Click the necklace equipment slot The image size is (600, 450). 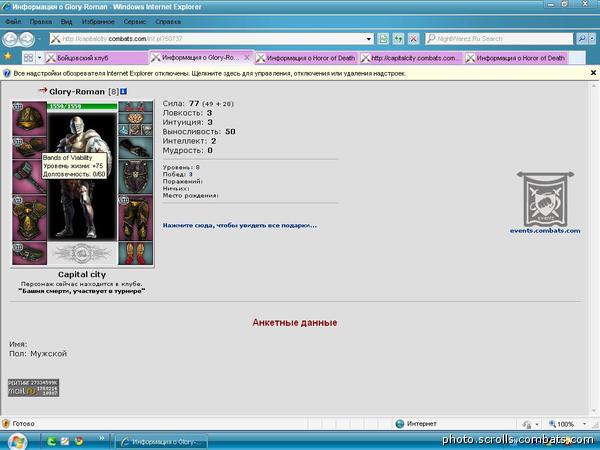click(135, 118)
